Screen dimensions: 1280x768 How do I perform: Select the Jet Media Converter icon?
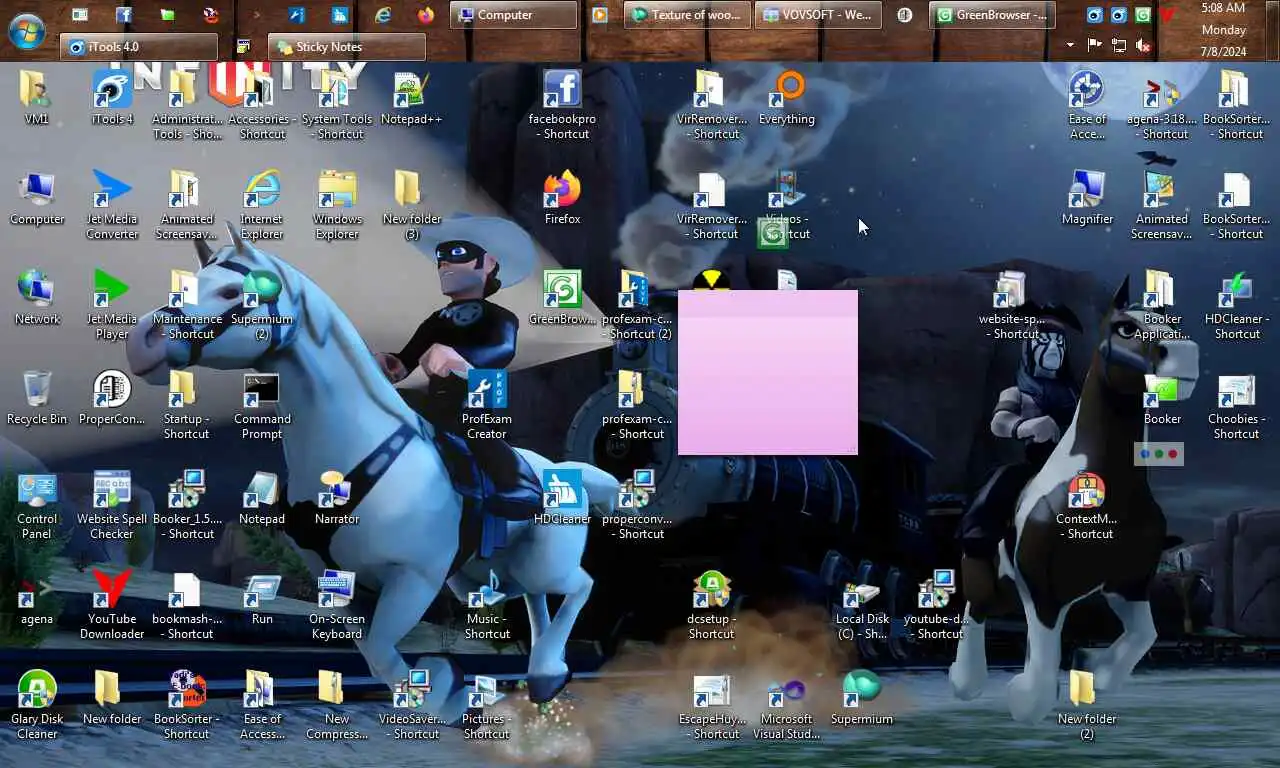pos(112,205)
